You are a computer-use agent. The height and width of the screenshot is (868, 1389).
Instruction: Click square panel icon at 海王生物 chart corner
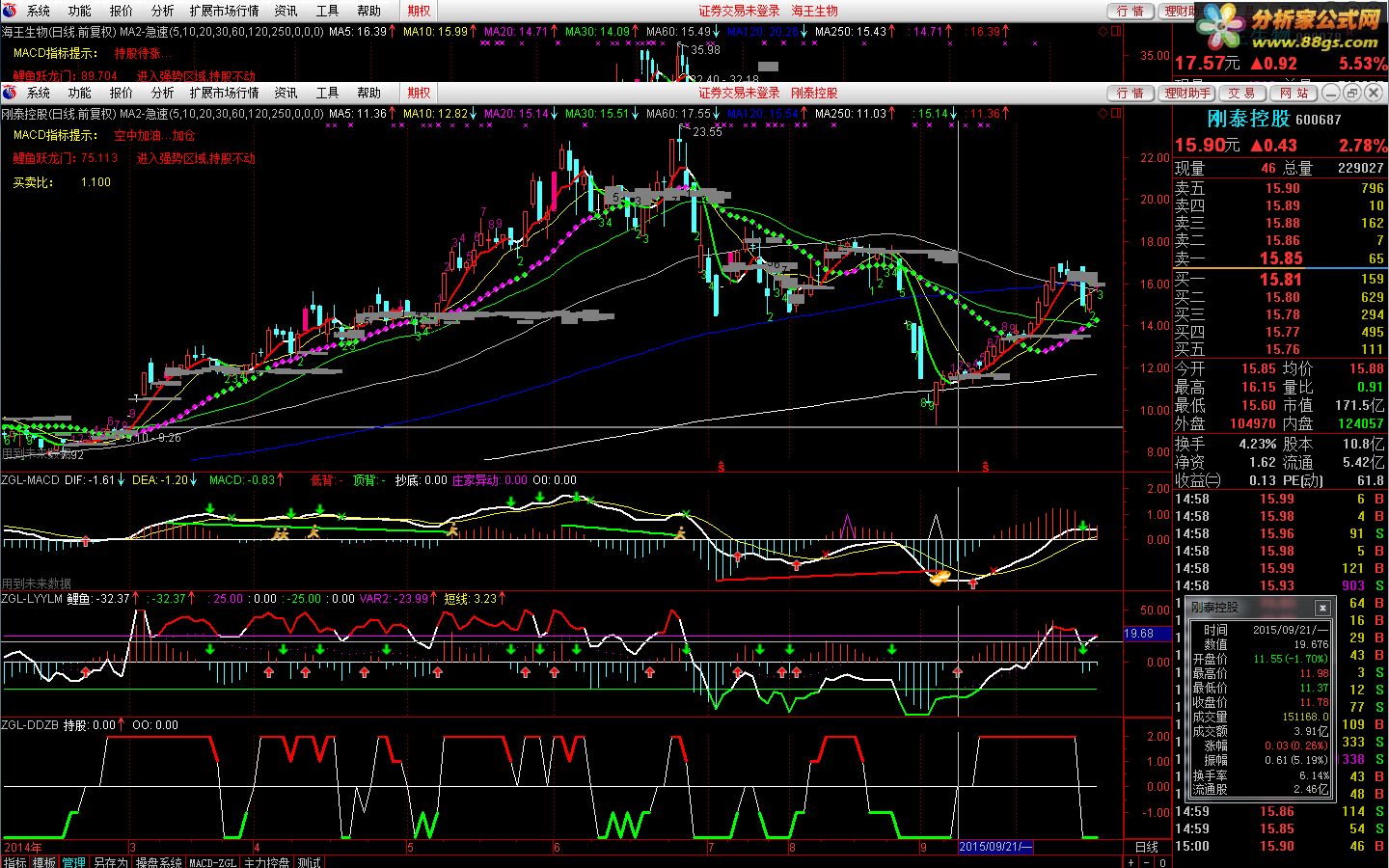[1117, 31]
